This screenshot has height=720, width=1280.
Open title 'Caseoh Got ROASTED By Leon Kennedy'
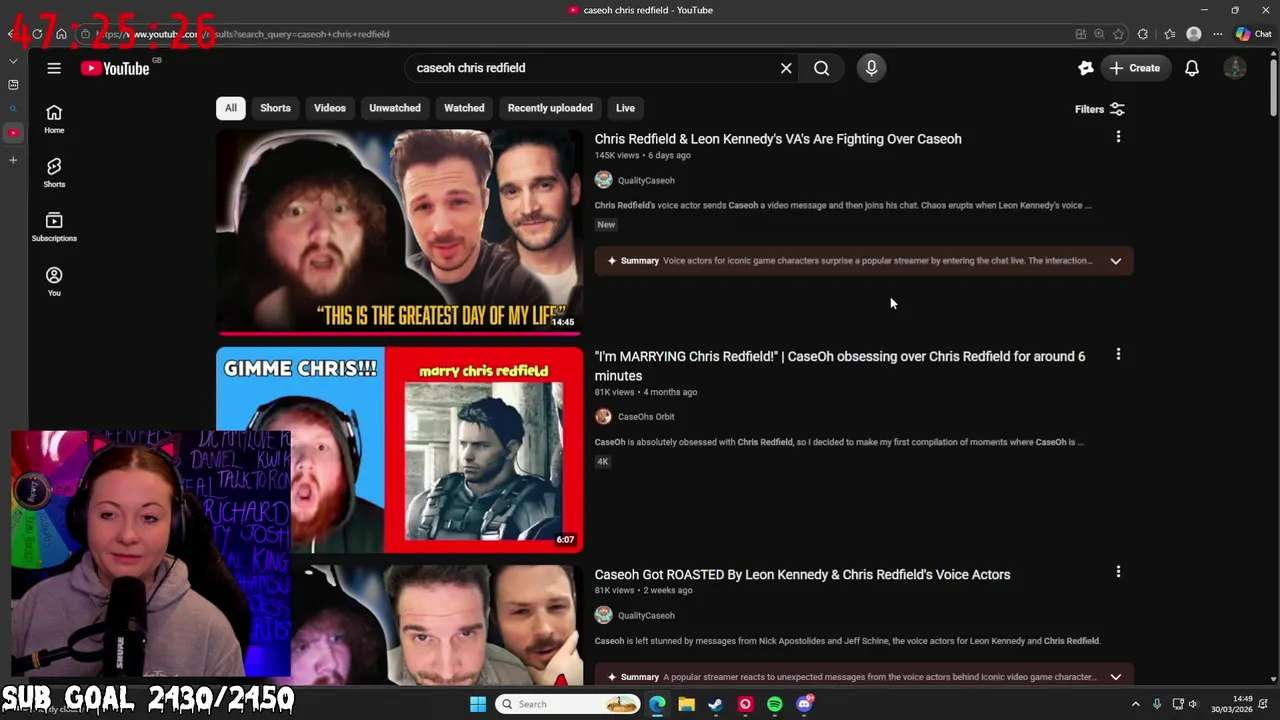tap(802, 574)
